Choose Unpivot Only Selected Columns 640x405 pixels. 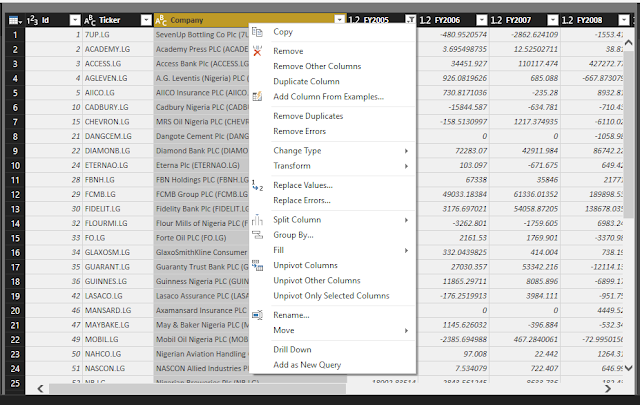coord(333,296)
